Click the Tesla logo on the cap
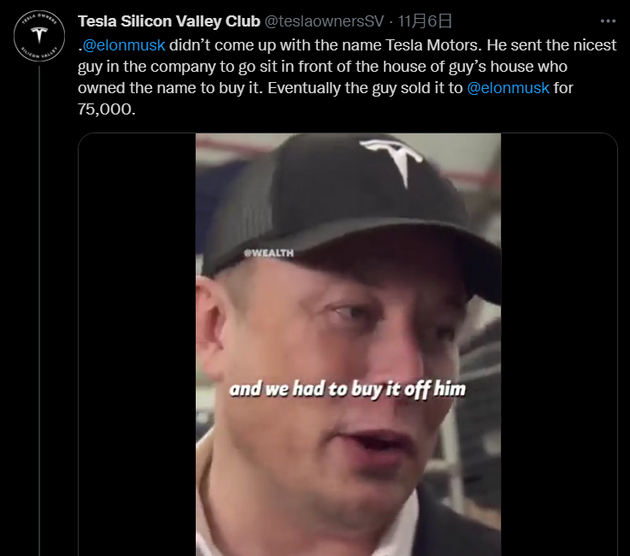The width and height of the screenshot is (630, 556). tap(398, 160)
